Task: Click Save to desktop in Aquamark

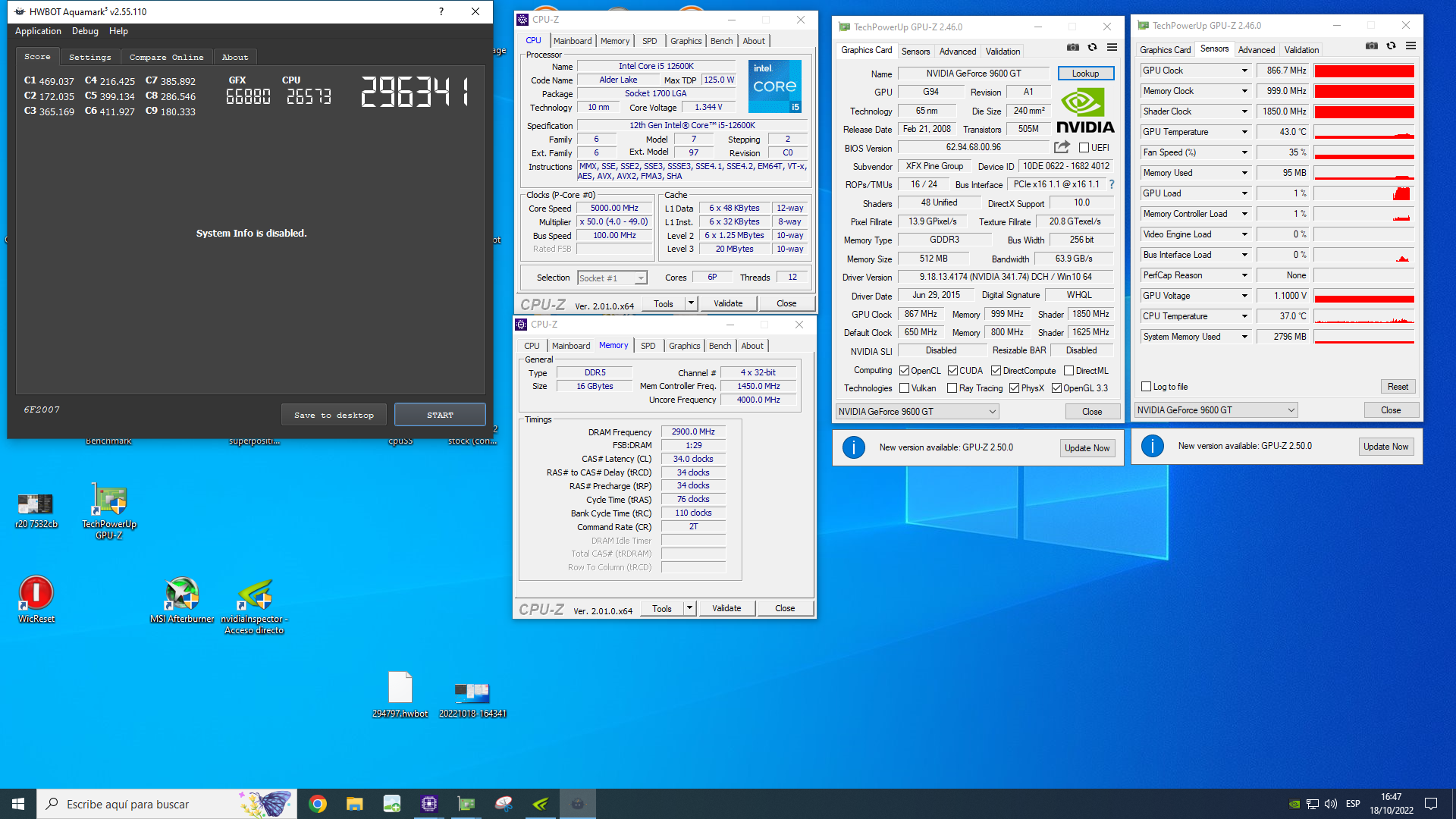Action: click(x=334, y=415)
